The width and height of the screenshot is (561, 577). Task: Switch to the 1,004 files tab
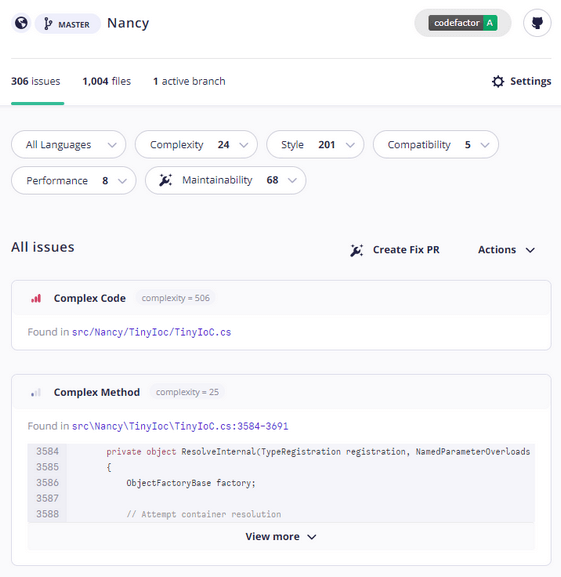107,81
